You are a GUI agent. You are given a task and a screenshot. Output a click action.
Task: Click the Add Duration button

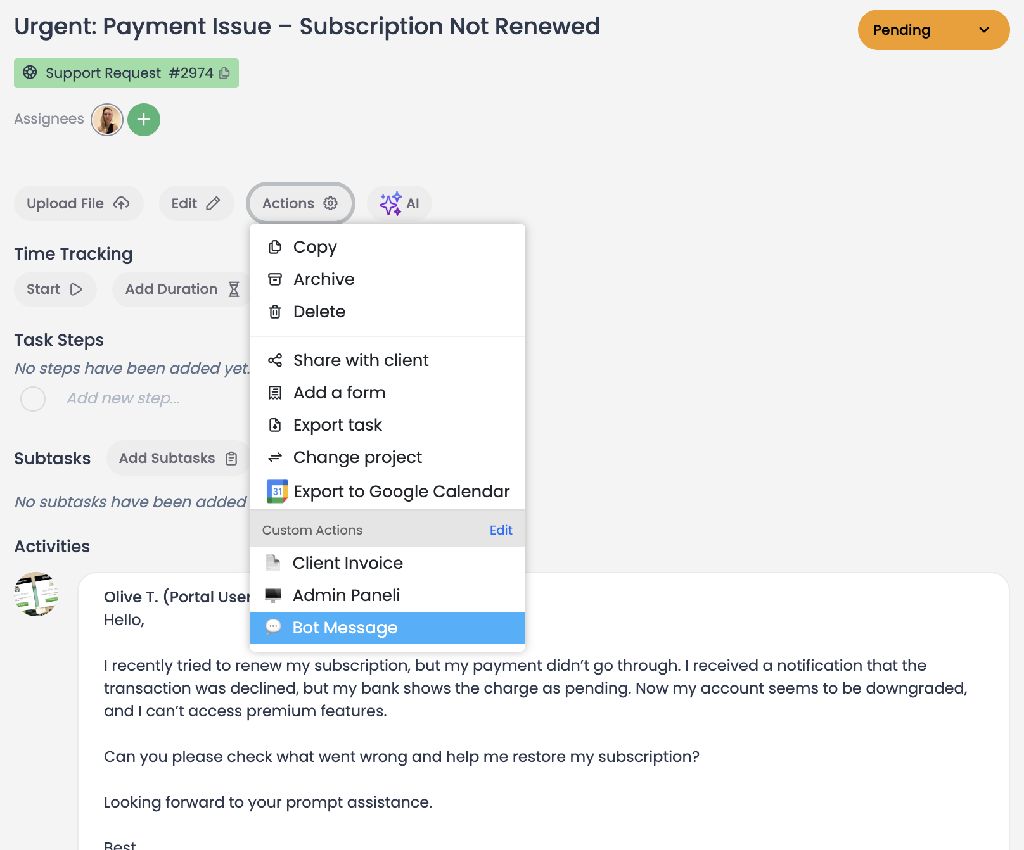(182, 289)
